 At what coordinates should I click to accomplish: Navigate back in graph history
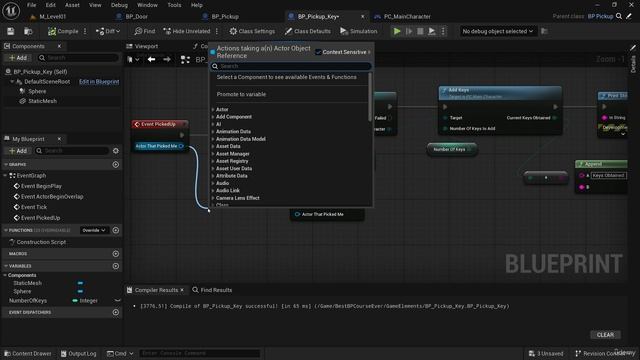[x=151, y=60]
